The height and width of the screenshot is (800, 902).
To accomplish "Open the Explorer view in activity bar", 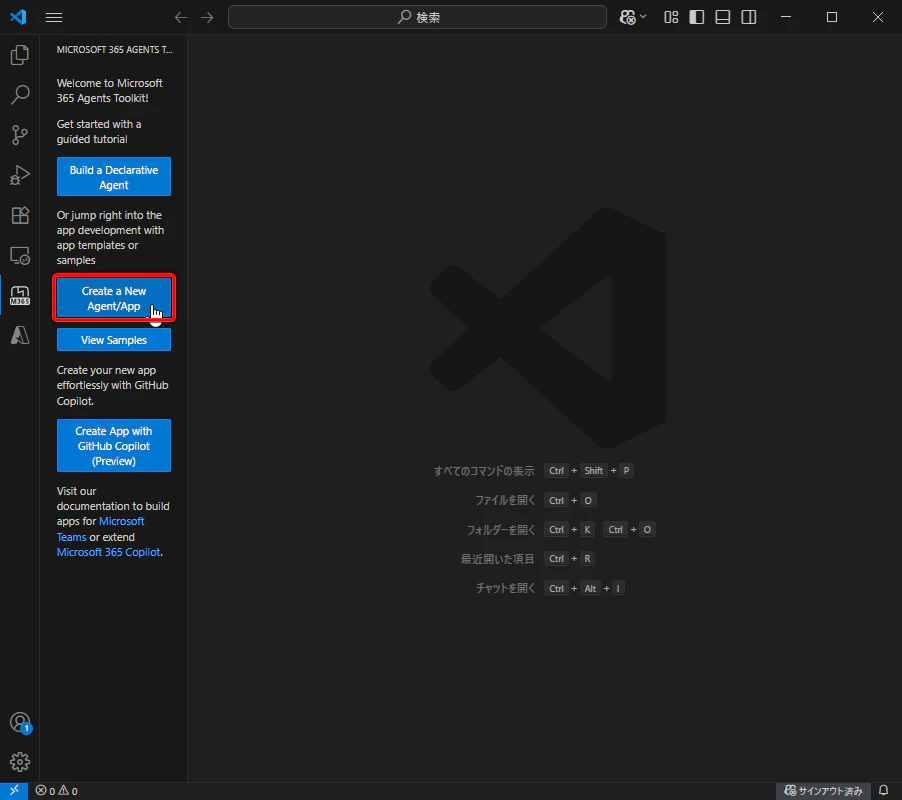I will pos(20,55).
